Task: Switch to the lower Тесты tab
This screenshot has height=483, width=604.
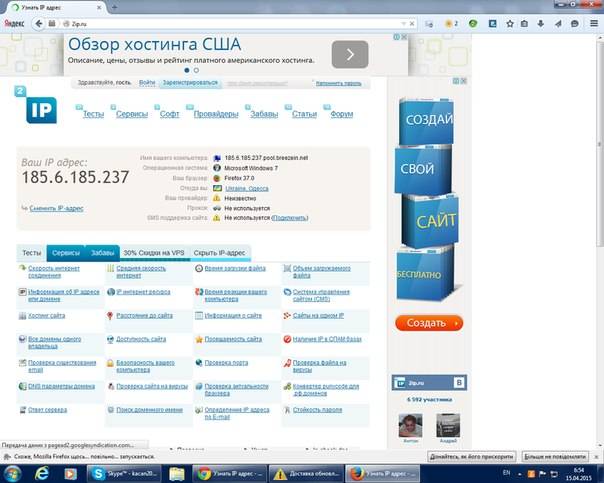Action: 32,253
